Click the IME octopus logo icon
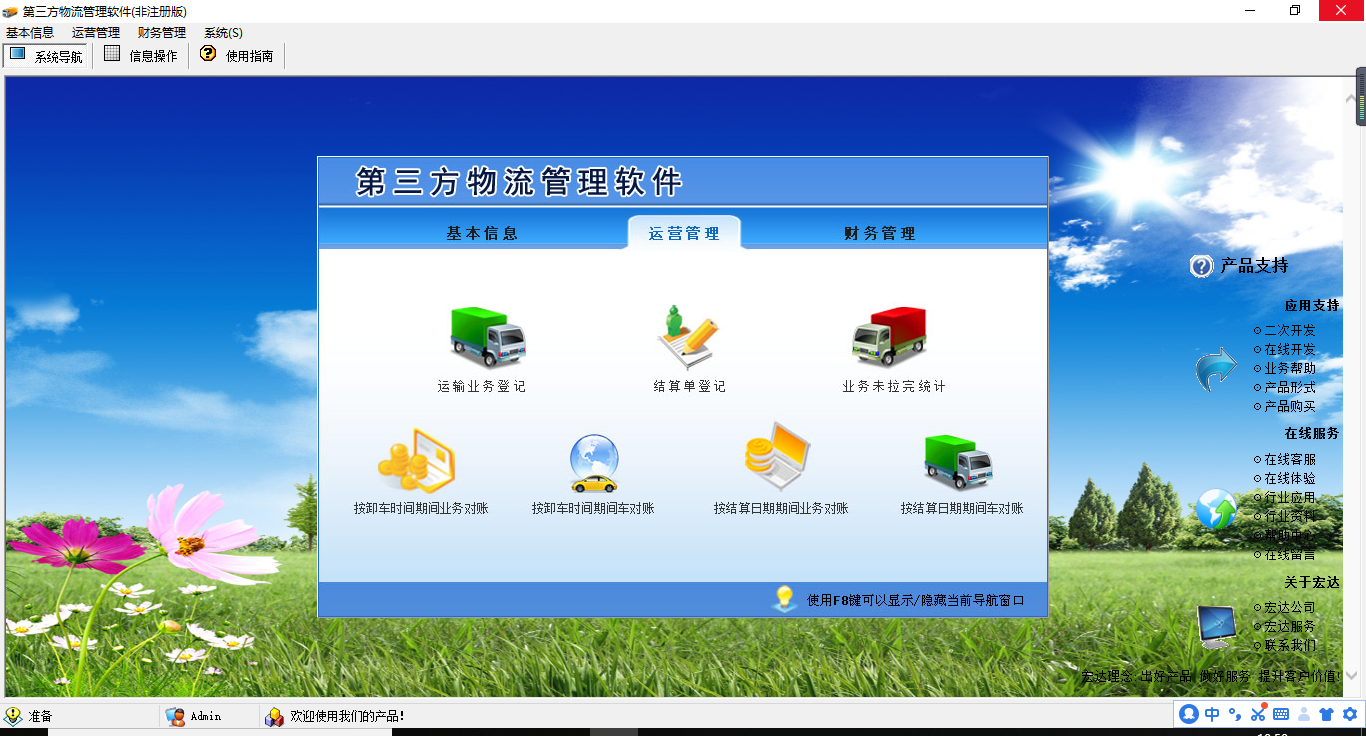 (1188, 714)
